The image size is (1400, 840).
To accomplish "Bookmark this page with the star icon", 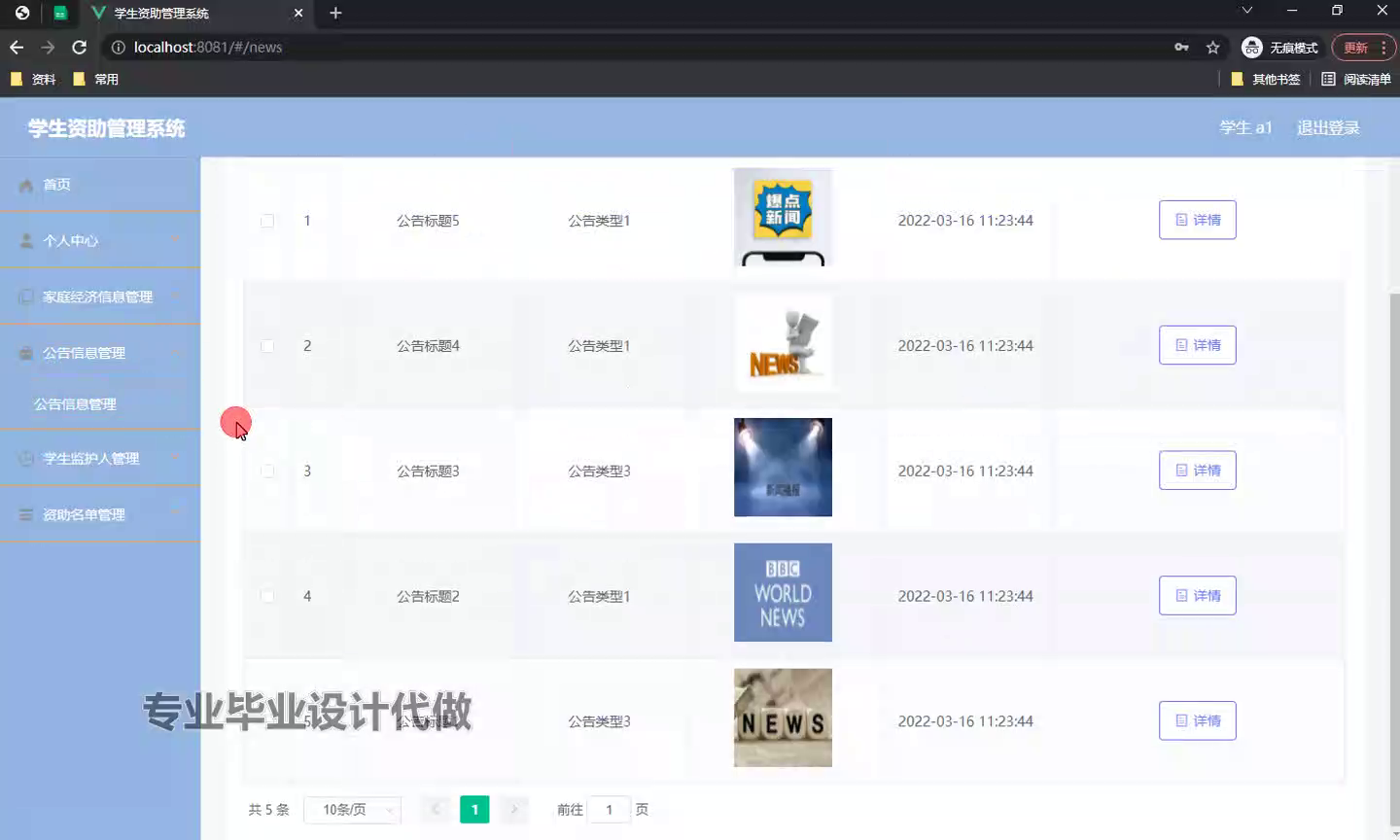I will [x=1212, y=47].
